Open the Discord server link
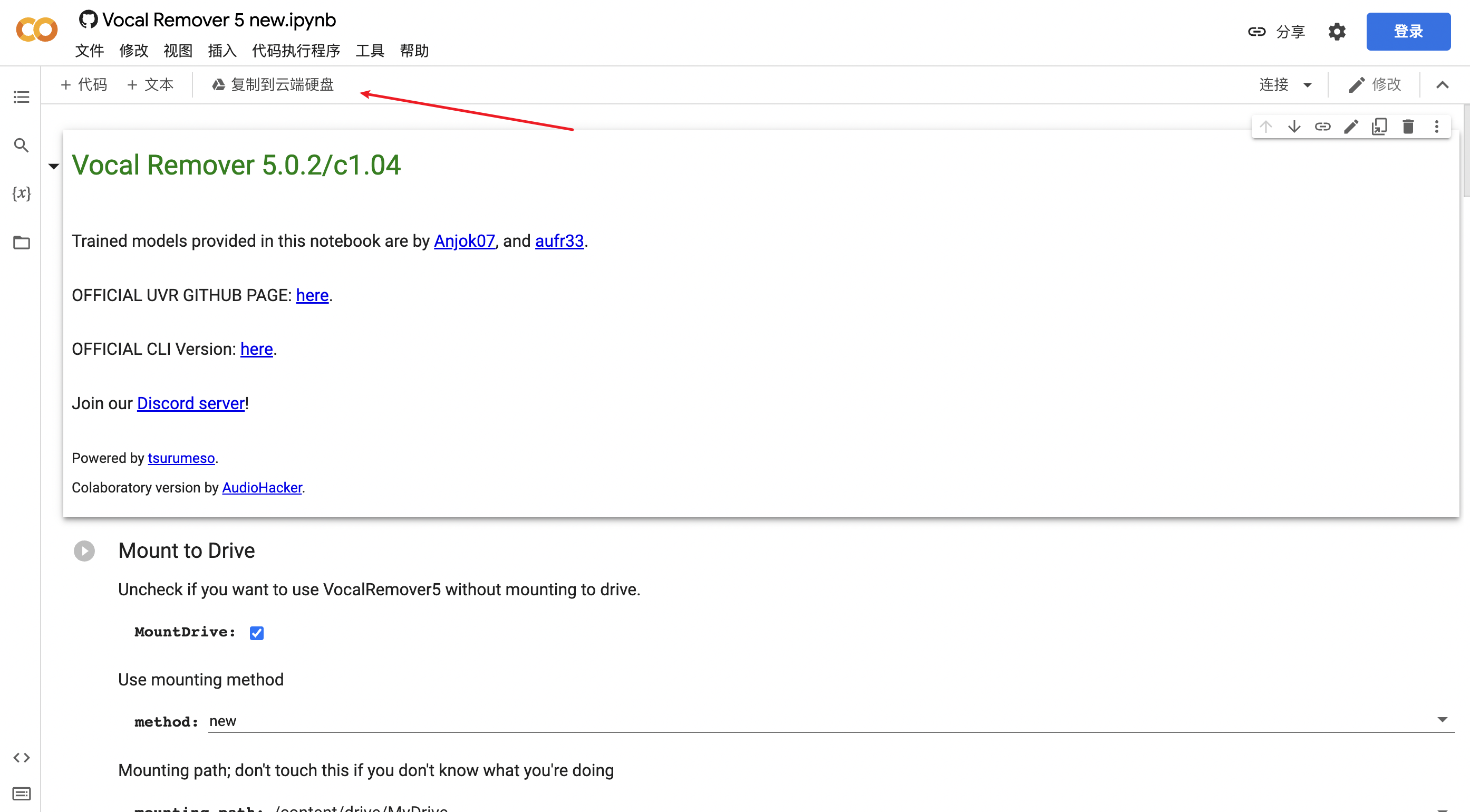 tap(190, 403)
